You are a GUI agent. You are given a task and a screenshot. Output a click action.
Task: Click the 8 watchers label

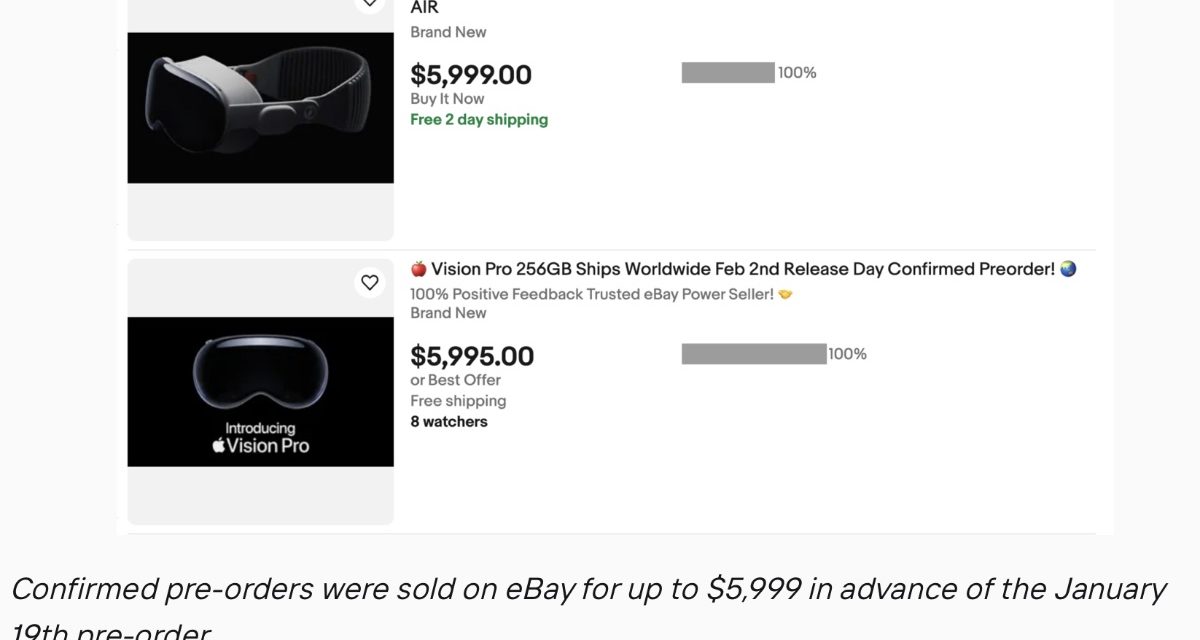[449, 422]
